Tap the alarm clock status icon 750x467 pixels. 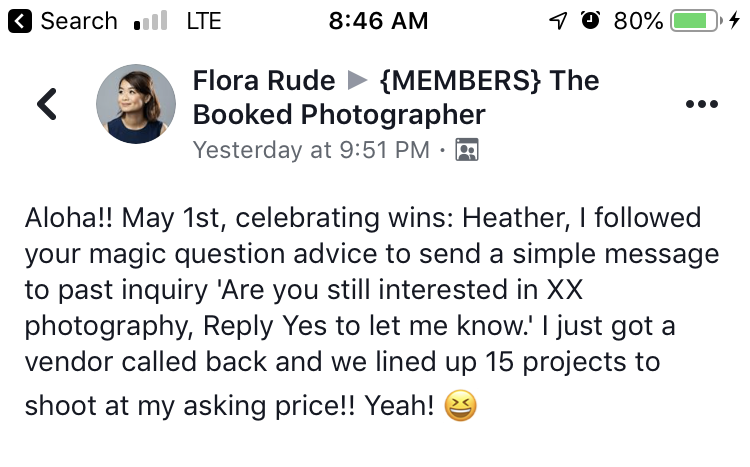tap(590, 20)
